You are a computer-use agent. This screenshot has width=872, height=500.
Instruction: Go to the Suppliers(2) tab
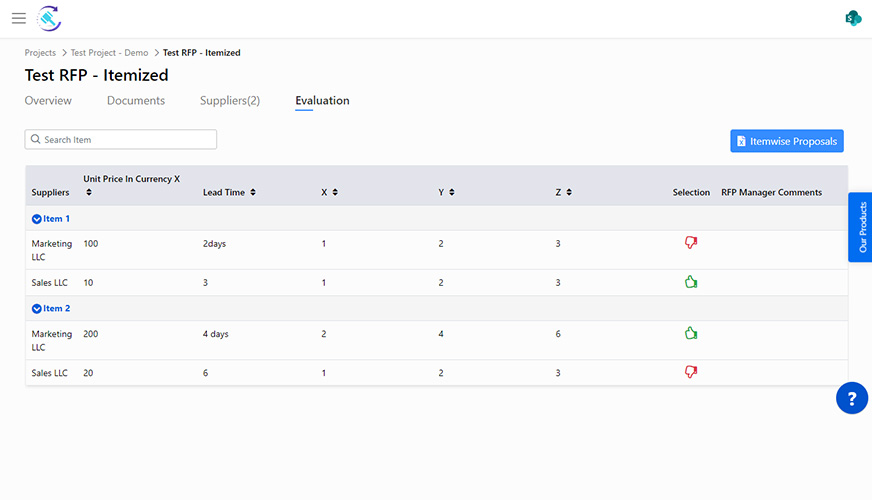pos(230,101)
